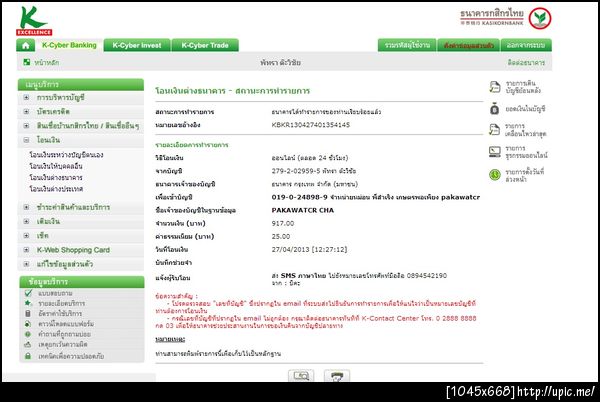Image resolution: width=600 pixels, height=402 pixels.
Task: Click the magnifier preview icon button
Action: coord(301,376)
